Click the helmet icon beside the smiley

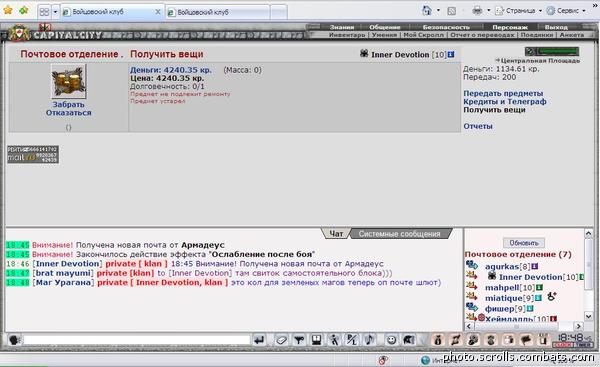409,340
